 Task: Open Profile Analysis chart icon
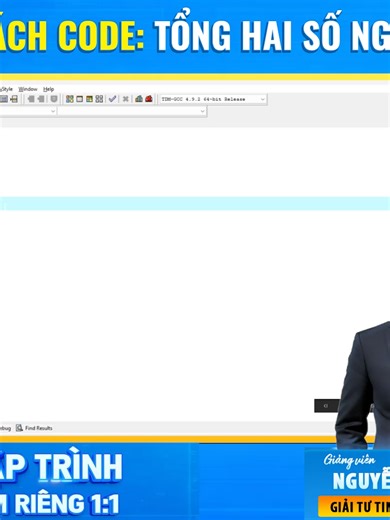tap(139, 99)
